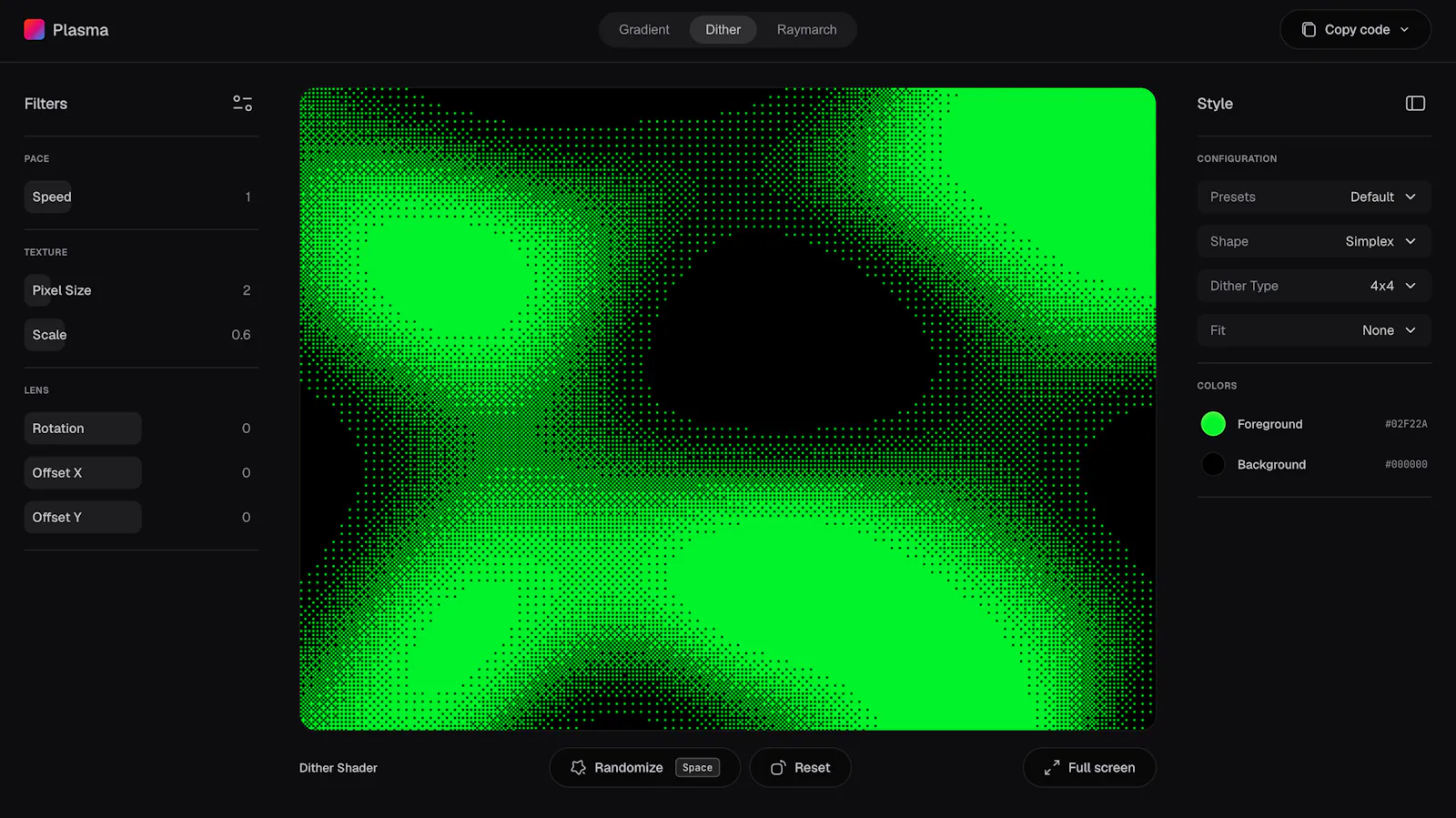Click the Speed value 1

pos(248,197)
